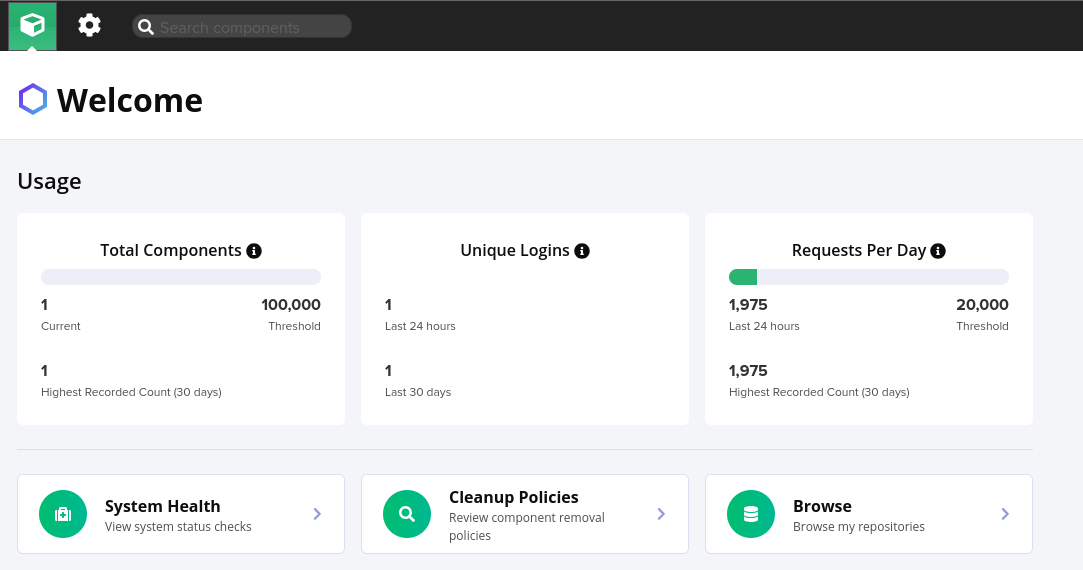Click the '20,000' threshold value
This screenshot has height=570, width=1083.
982,305
